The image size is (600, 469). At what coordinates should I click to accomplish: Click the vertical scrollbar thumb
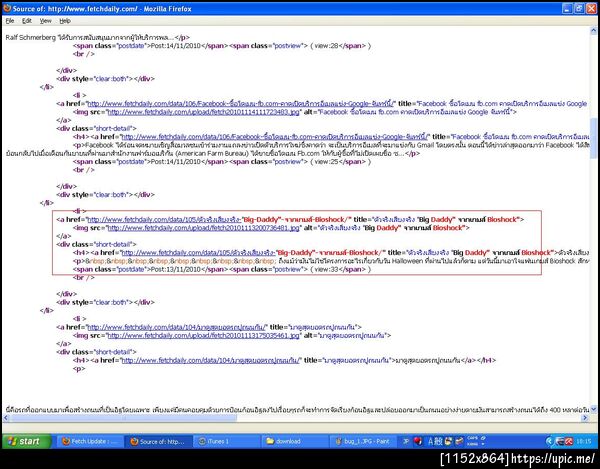(x=593, y=138)
